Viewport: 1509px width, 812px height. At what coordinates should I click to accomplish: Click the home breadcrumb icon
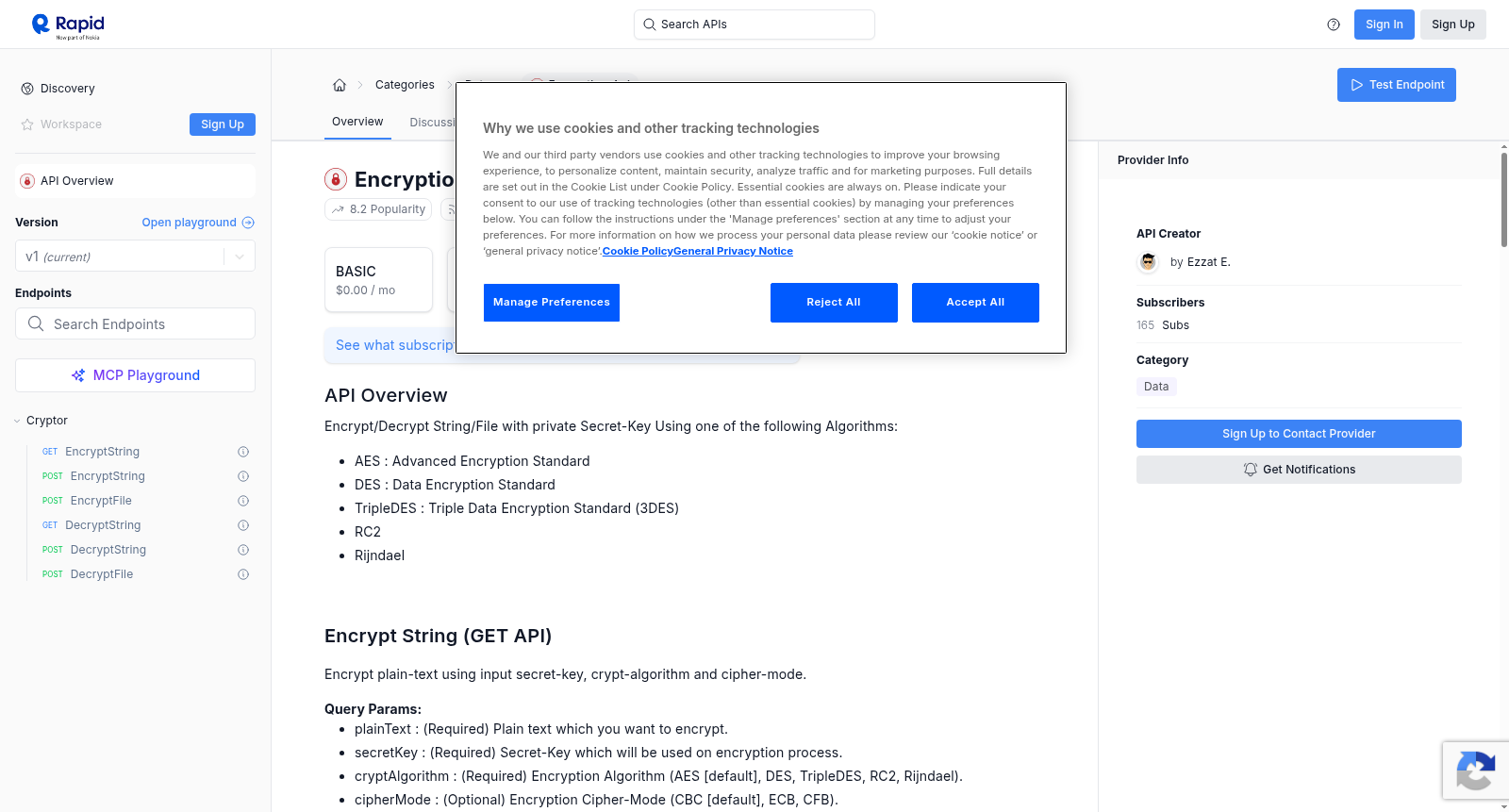pyautogui.click(x=340, y=85)
